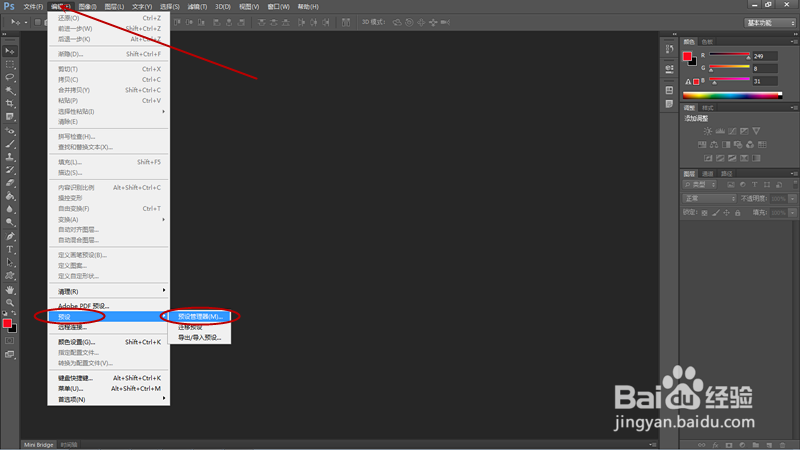Toggle lock image pixels brush icon
The height and width of the screenshot is (450, 800).
pos(716,213)
